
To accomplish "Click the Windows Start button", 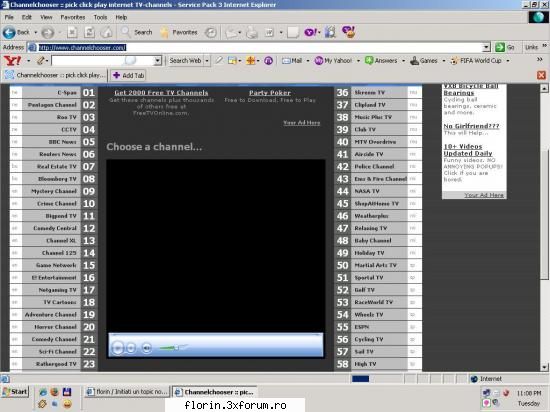I will pos(15,392).
